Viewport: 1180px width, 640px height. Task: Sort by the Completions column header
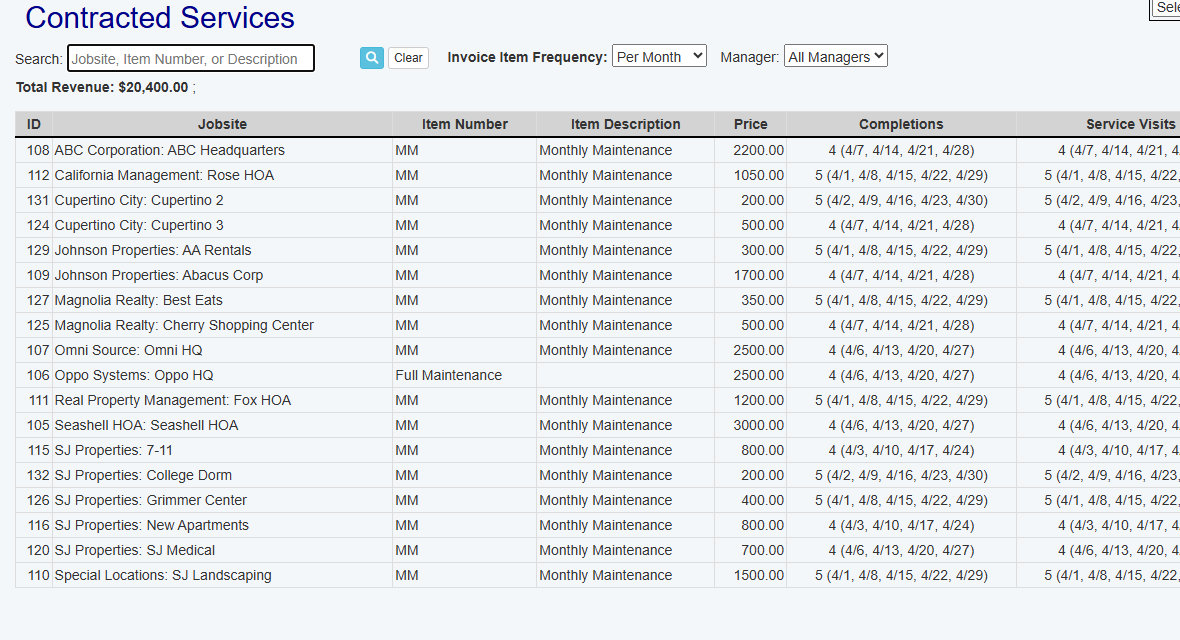(x=901, y=124)
